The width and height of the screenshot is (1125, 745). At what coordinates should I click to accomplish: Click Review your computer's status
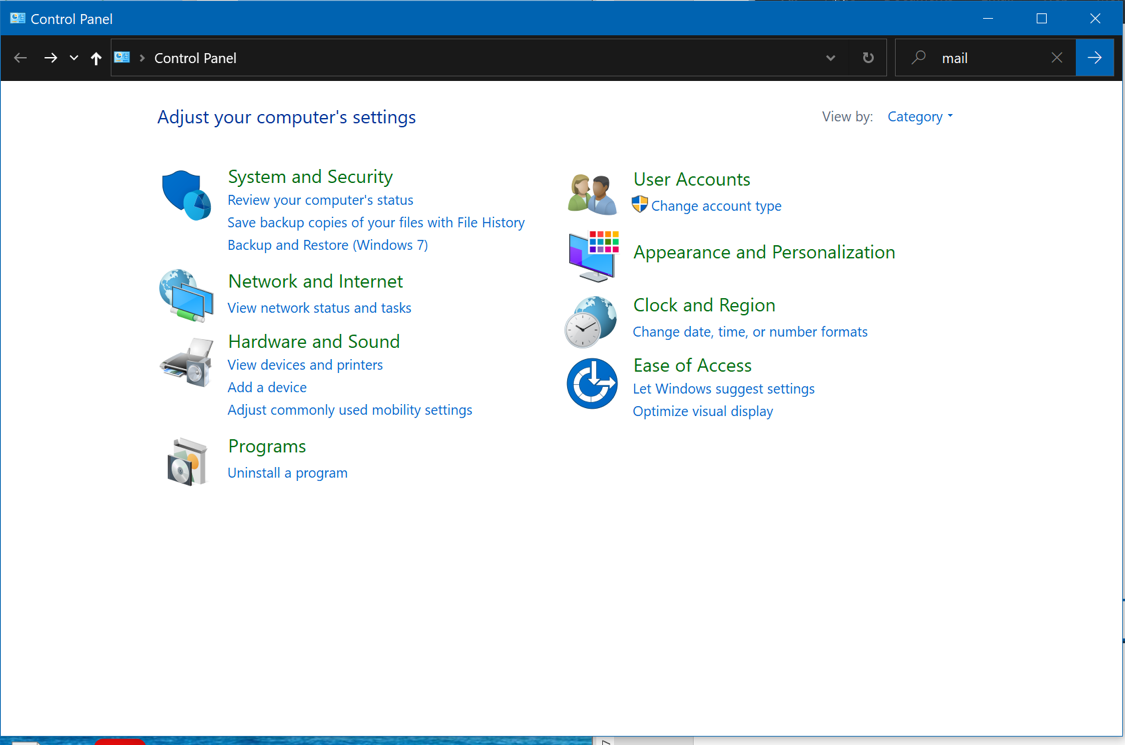[x=320, y=200]
